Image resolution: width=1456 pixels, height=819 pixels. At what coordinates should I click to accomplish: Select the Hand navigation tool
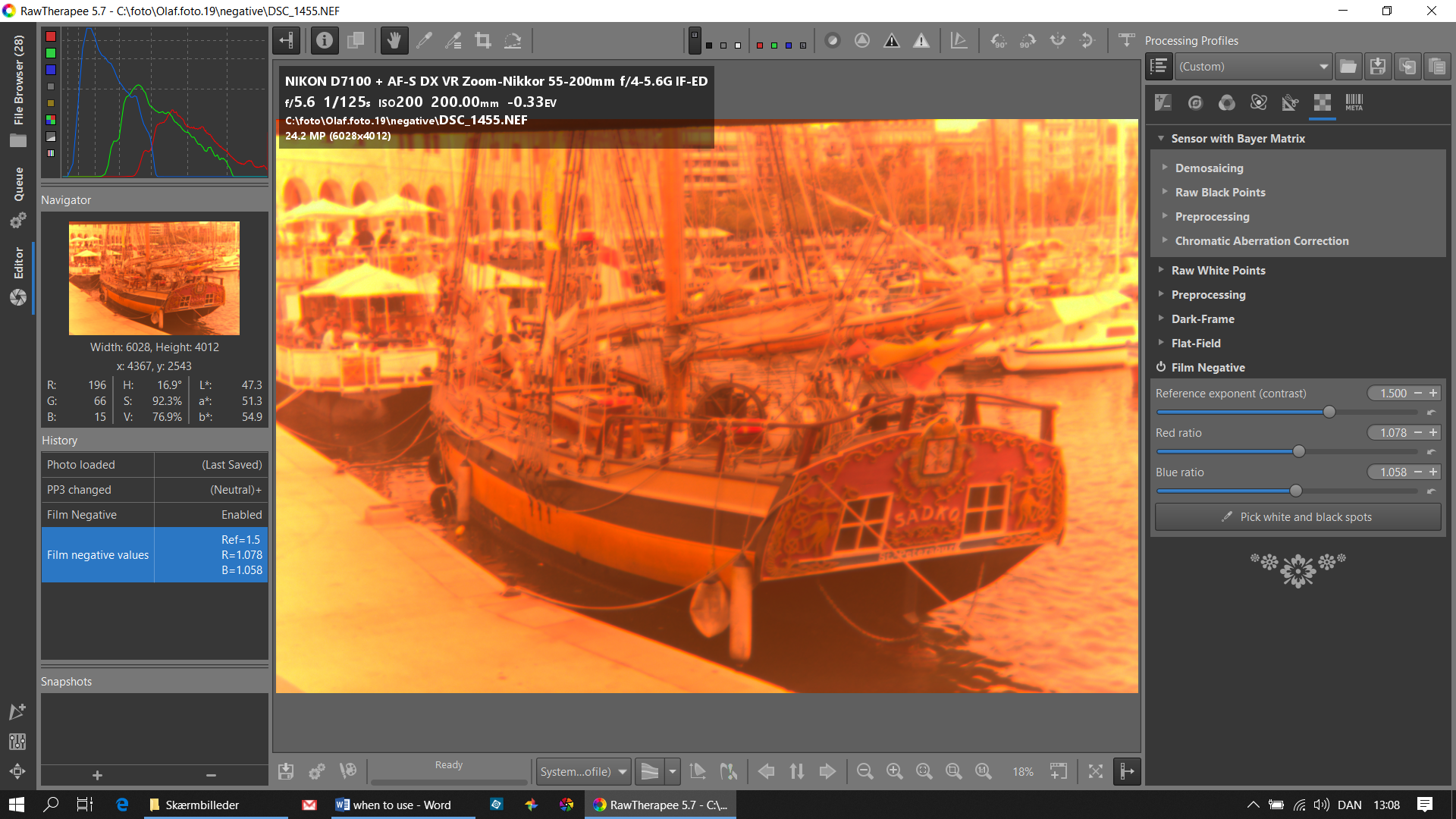pyautogui.click(x=394, y=41)
